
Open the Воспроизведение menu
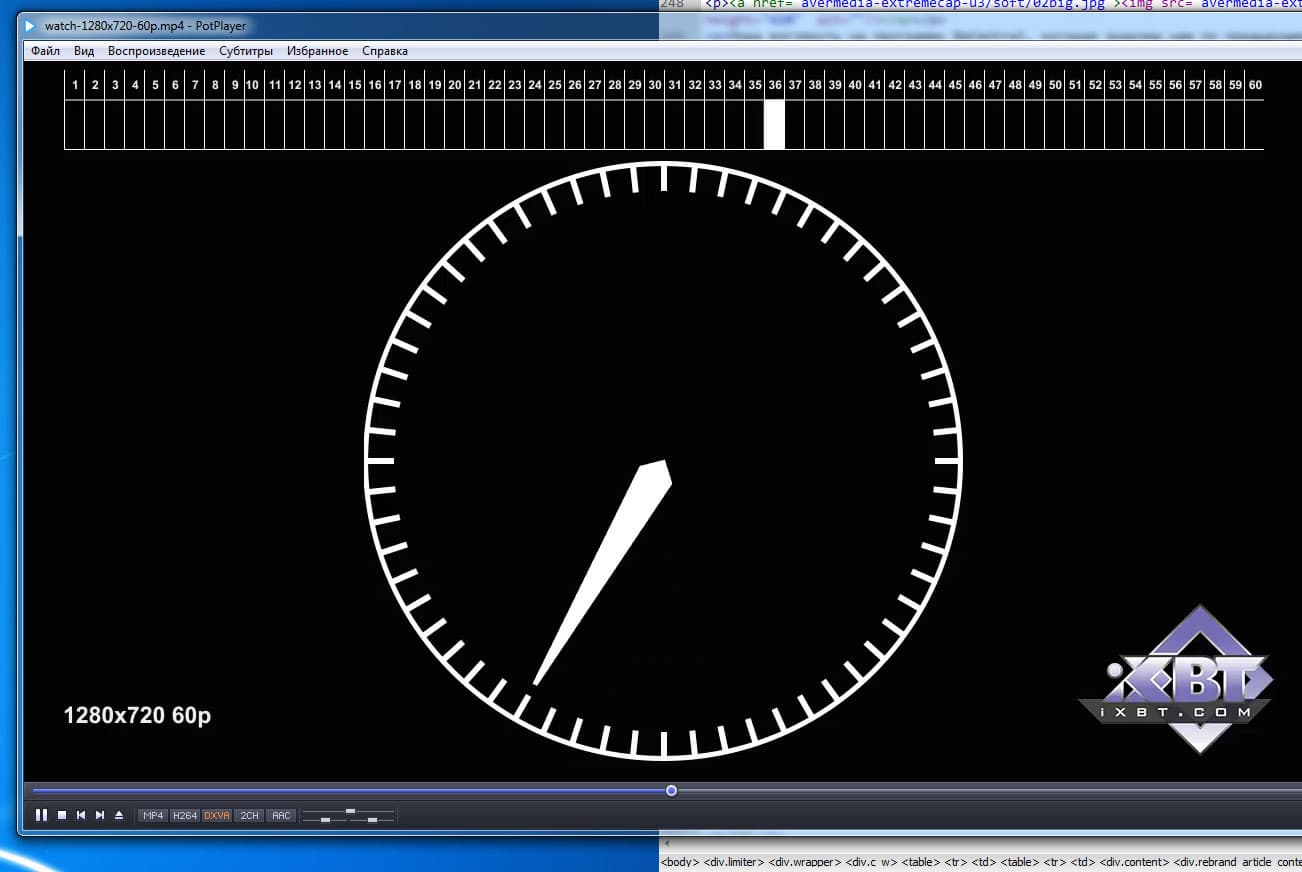point(156,51)
